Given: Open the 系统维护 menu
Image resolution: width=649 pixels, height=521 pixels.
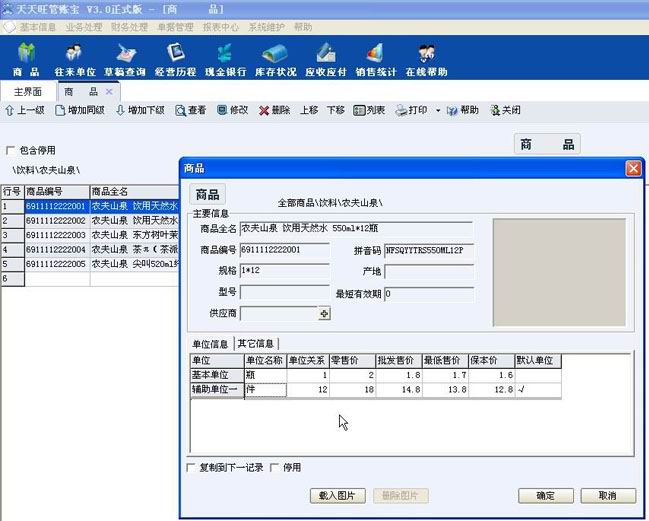Looking at the screenshot, I should [x=266, y=27].
